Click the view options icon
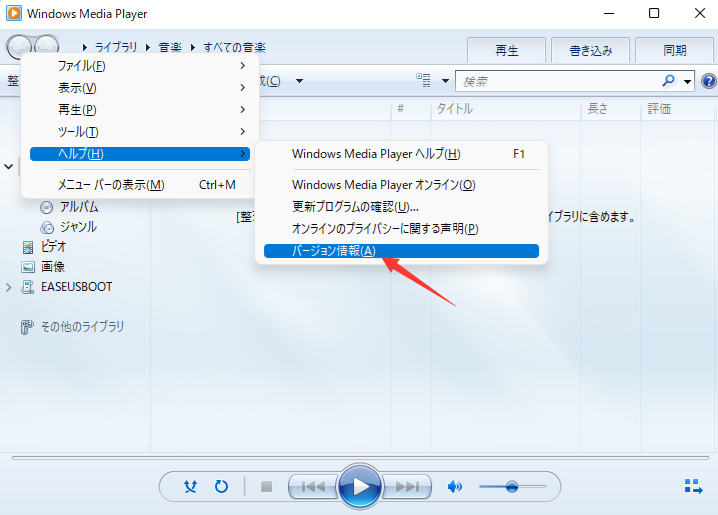The image size is (718, 515). coord(423,81)
